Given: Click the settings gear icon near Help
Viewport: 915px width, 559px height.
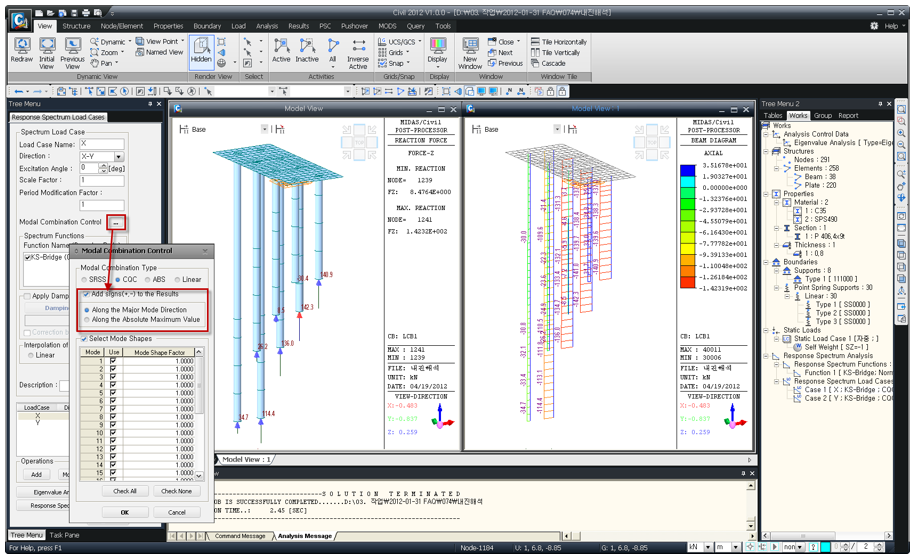Looking at the screenshot, I should 874,26.
